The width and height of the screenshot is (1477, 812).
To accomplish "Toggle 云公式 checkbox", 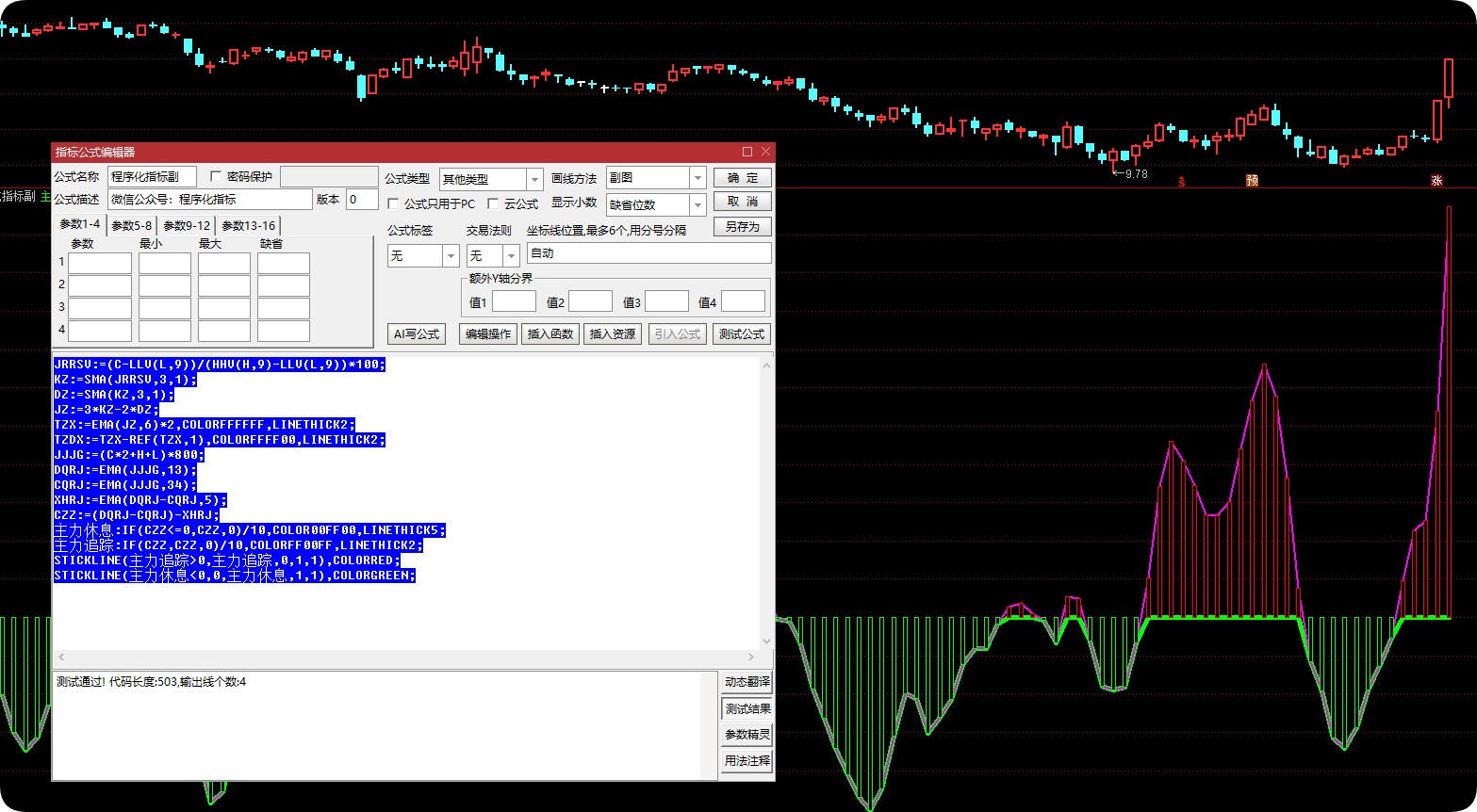I will [x=493, y=203].
